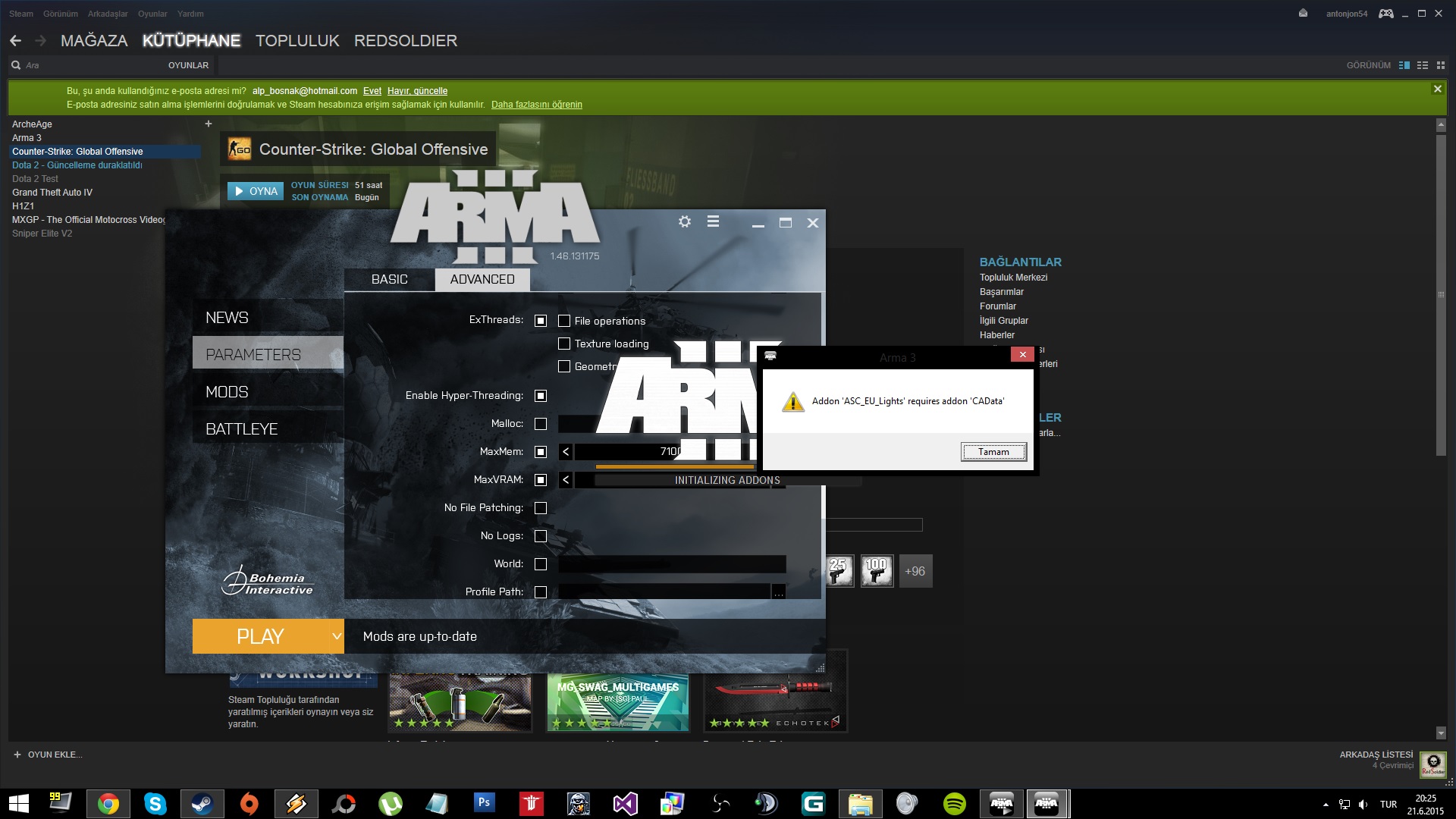
Task: Open the Arma launcher hamburger menu
Action: 713,221
